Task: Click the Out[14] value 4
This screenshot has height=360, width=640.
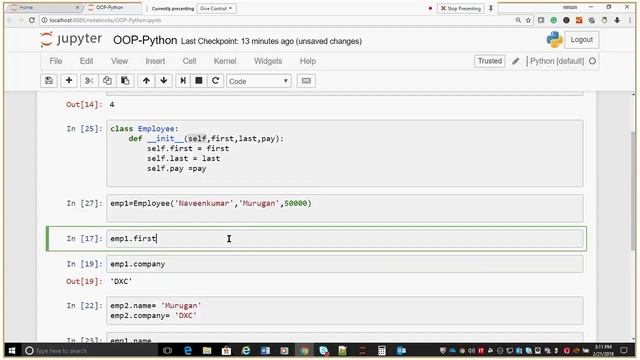Action: (112, 104)
